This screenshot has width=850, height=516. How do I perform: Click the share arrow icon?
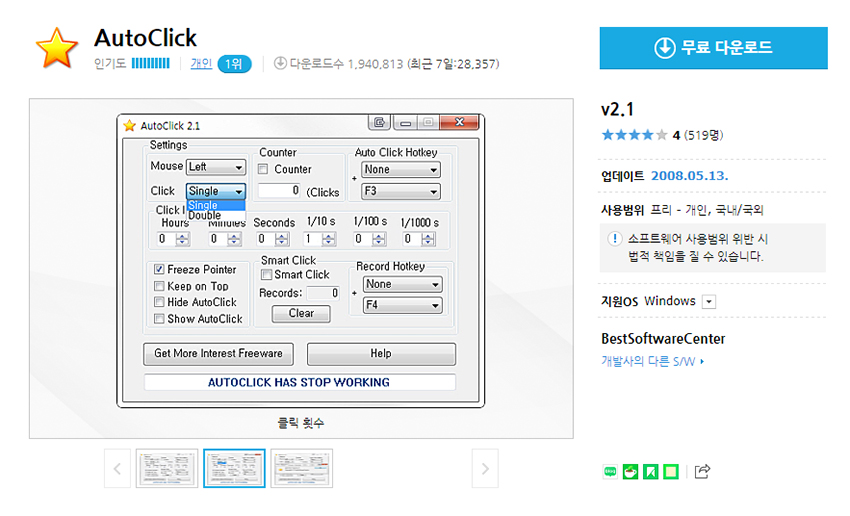point(702,472)
